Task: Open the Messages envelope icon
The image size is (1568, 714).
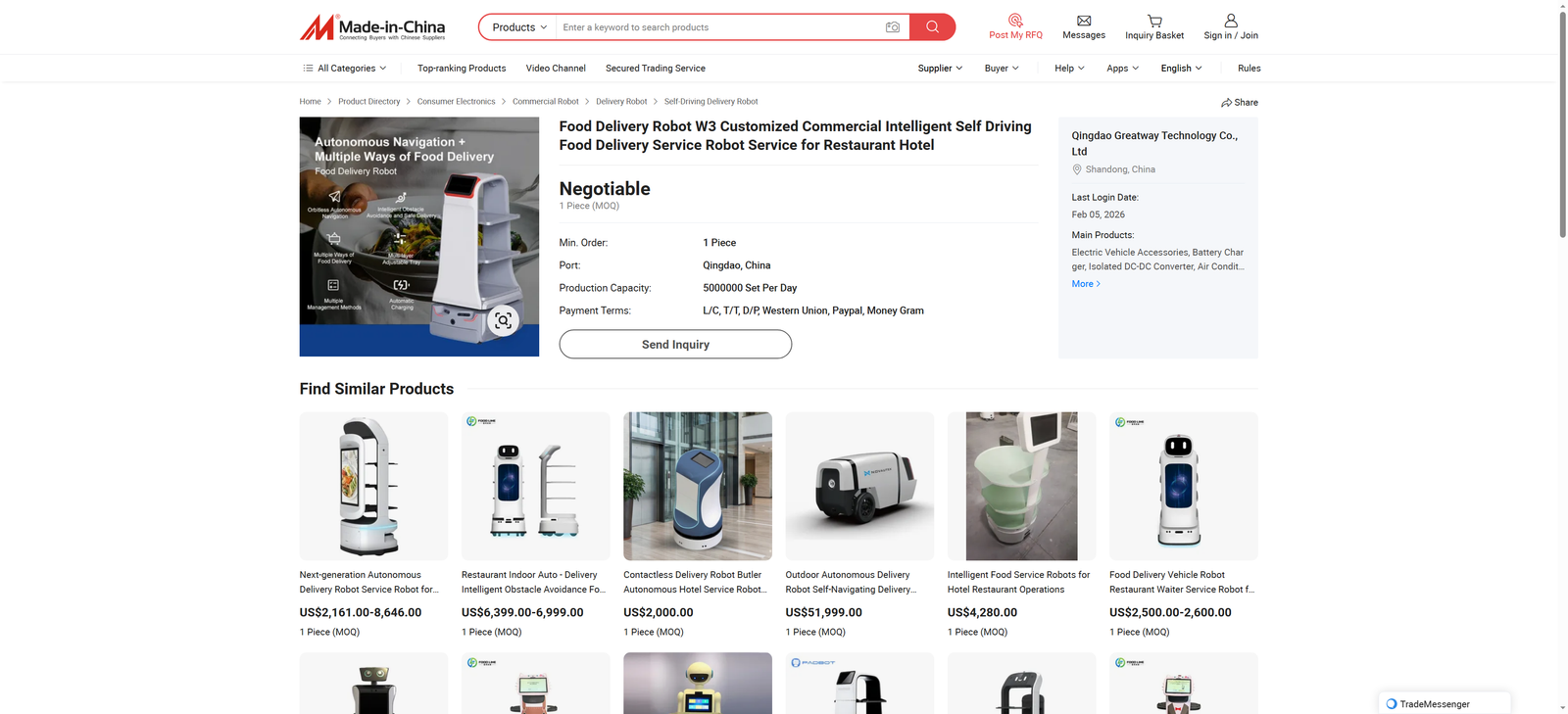Action: point(1083,21)
